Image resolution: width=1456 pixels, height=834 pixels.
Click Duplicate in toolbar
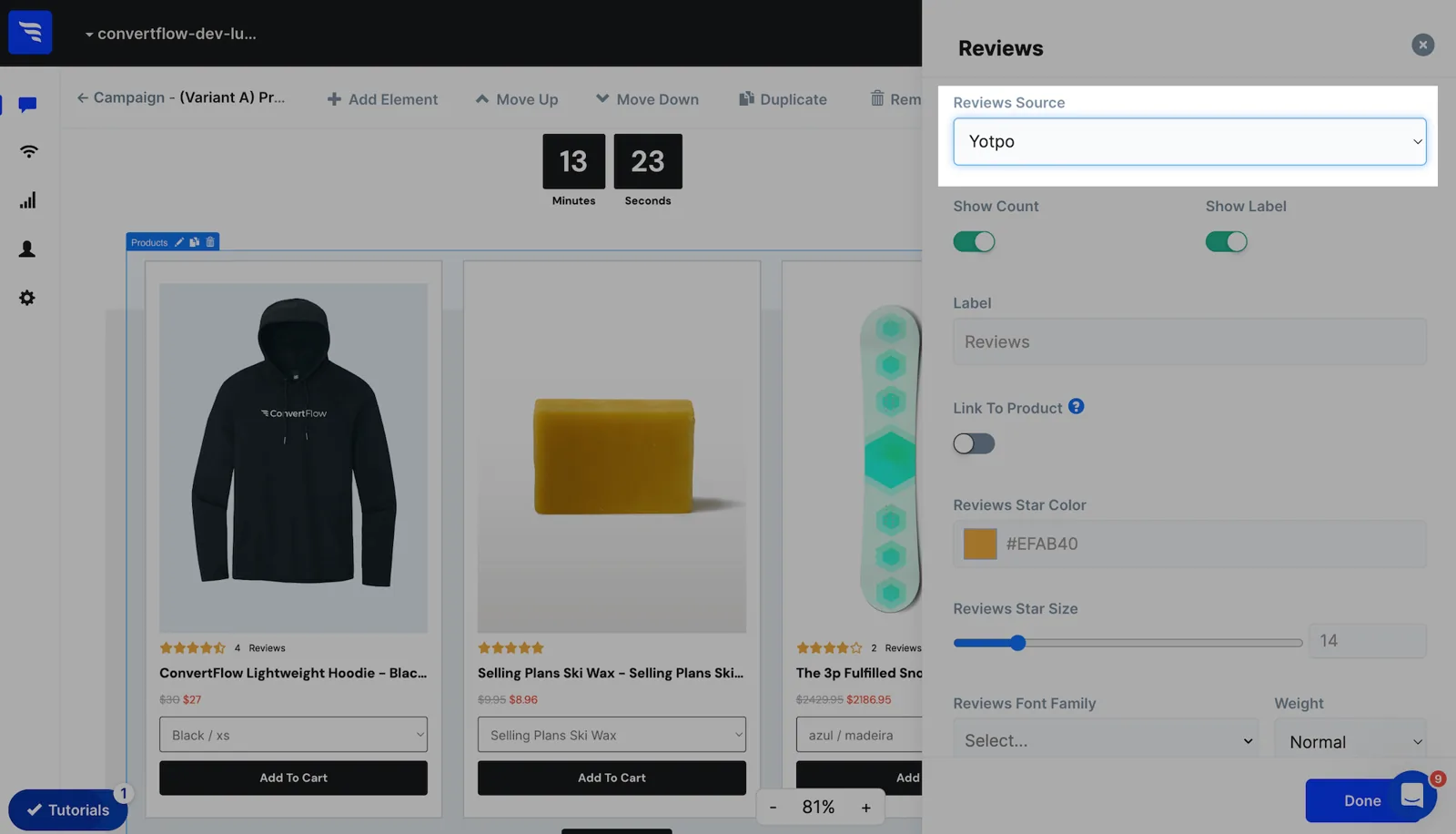(x=783, y=99)
